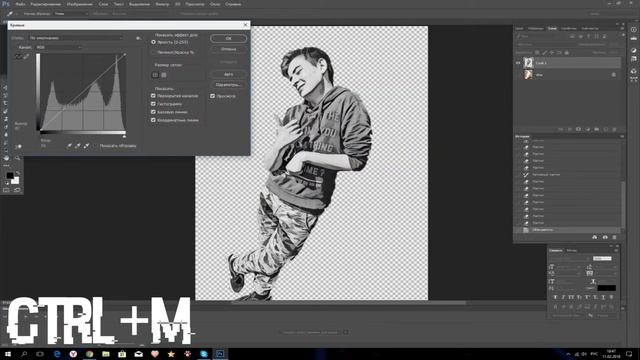Open the Фильтр menu
The image size is (640, 360).
click(x=162, y=4)
